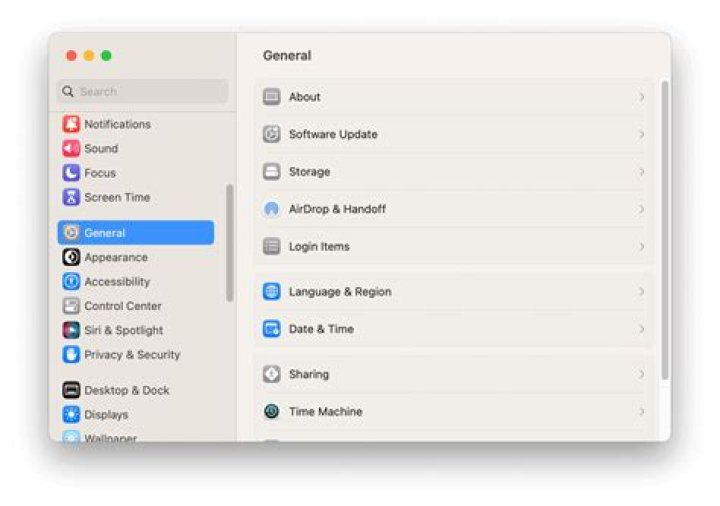720x506 pixels.
Task: Click the Date & Time label
Action: click(321, 329)
